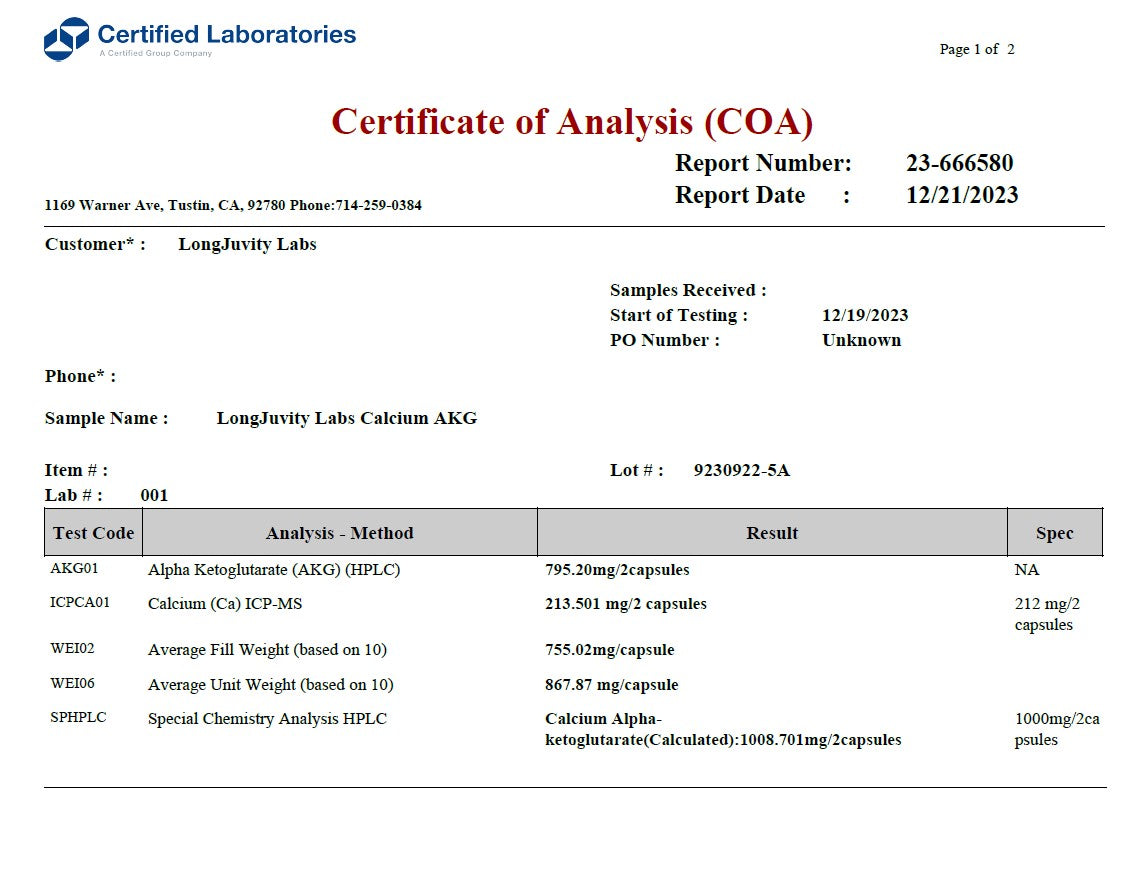1129x874 pixels.
Task: Click the Certificate of Analysis title
Action: tap(571, 122)
